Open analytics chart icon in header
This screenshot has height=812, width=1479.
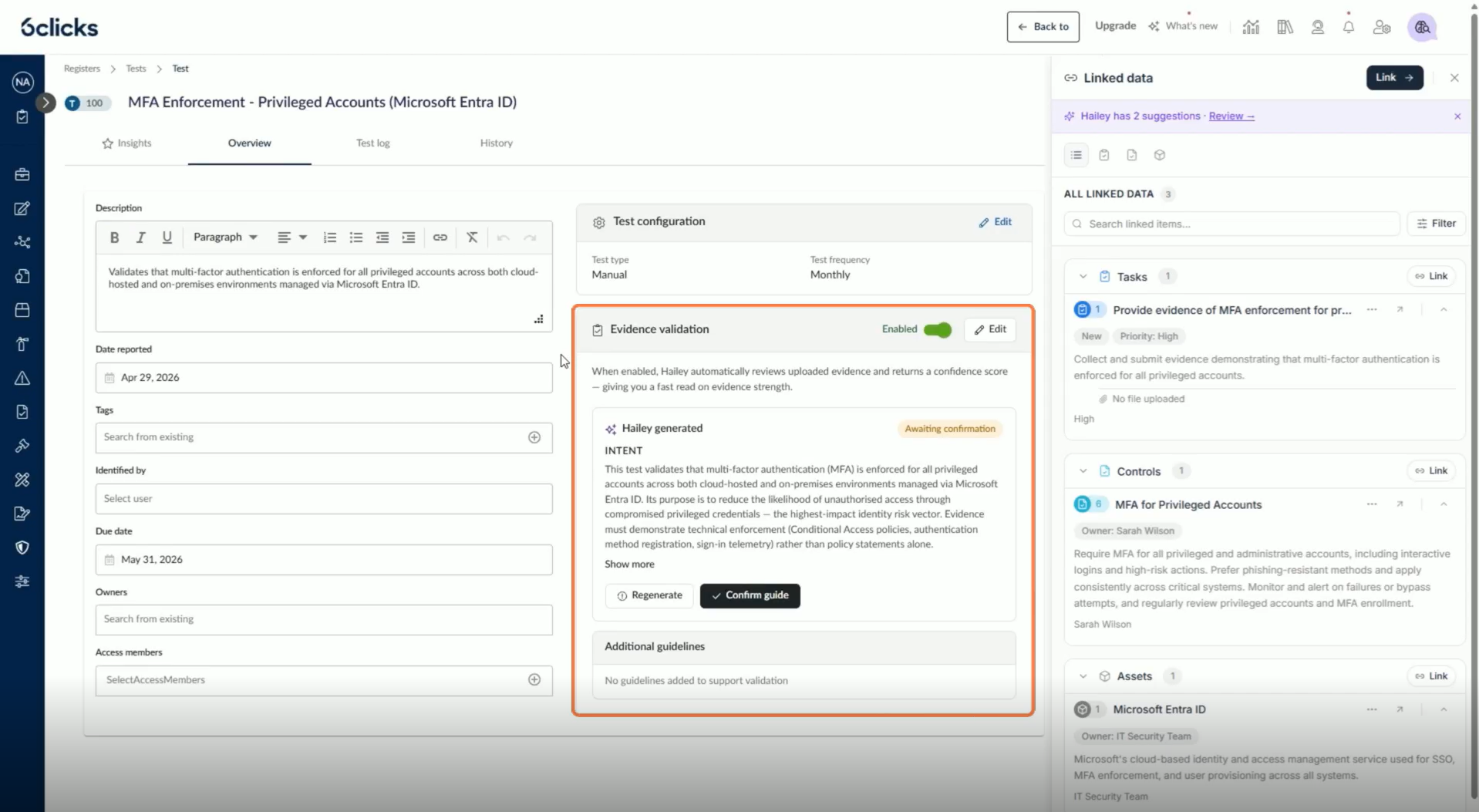(x=1251, y=27)
